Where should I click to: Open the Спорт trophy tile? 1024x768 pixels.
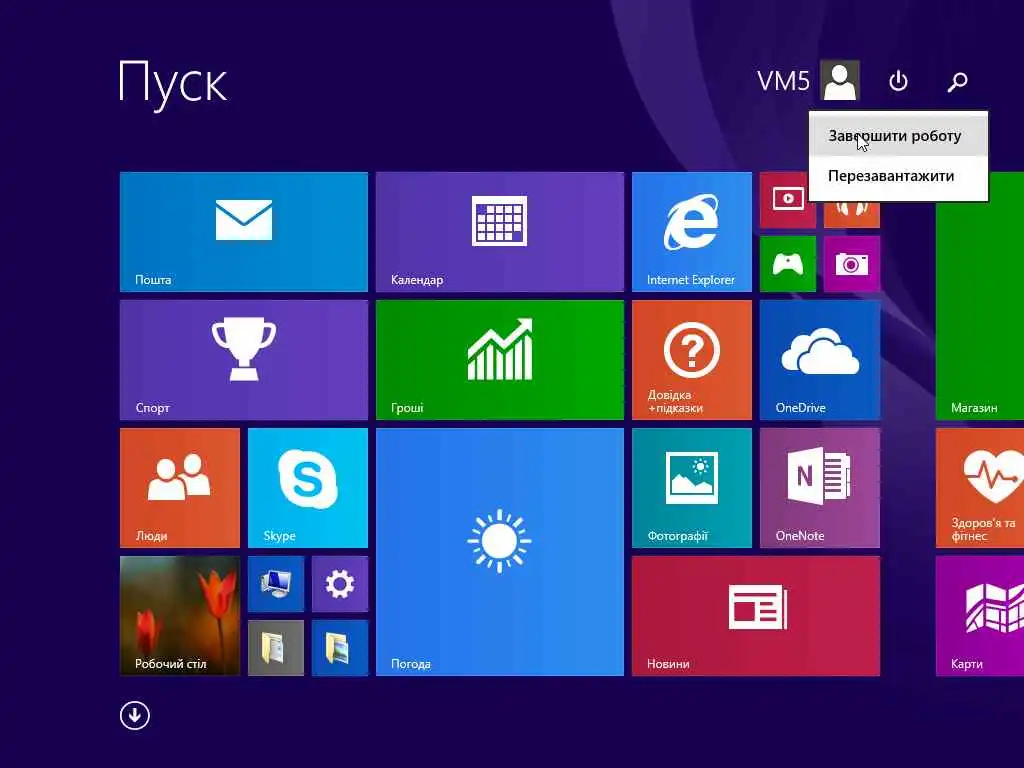[x=244, y=360]
